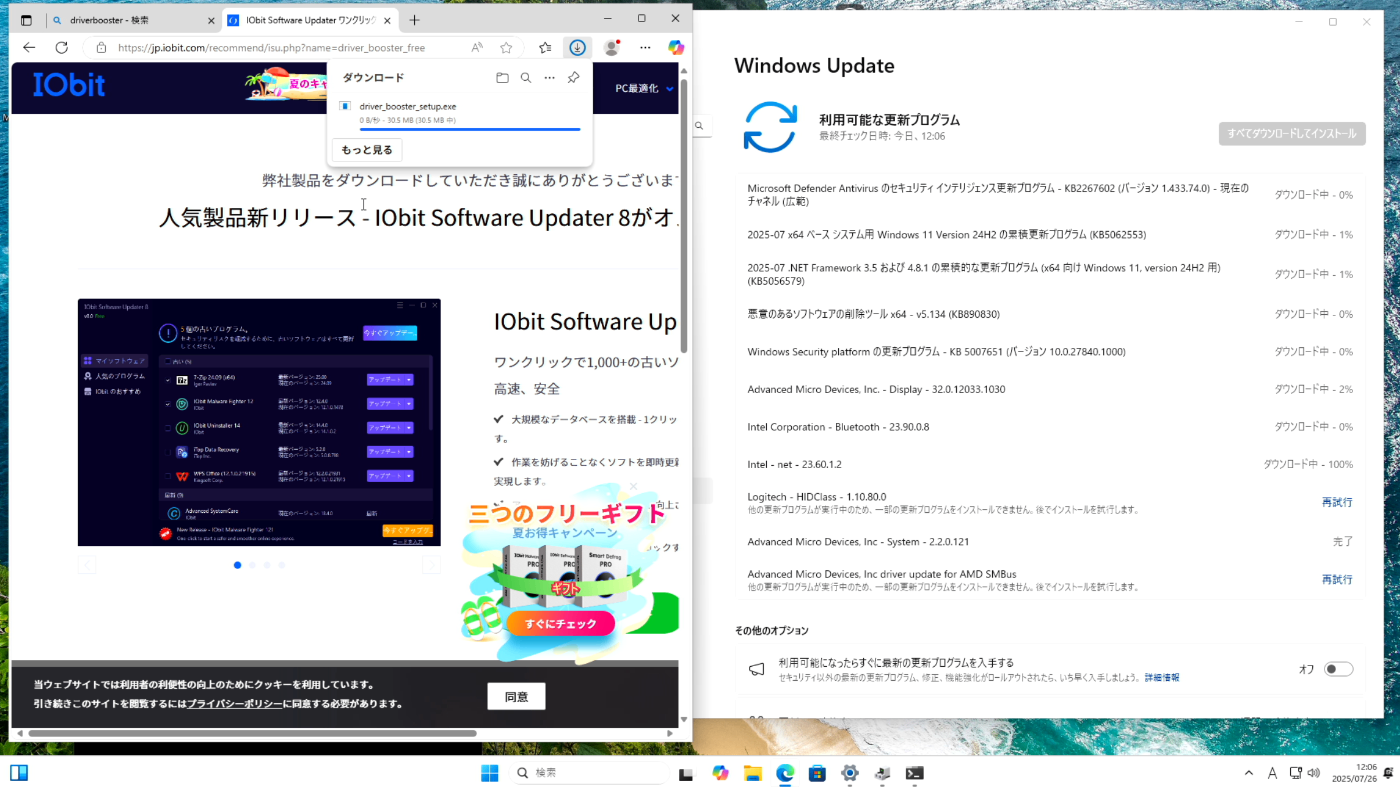Click IObit Software Updater screenshot thumbnail
Viewport: 1400px width, 787px height.
tap(259, 422)
